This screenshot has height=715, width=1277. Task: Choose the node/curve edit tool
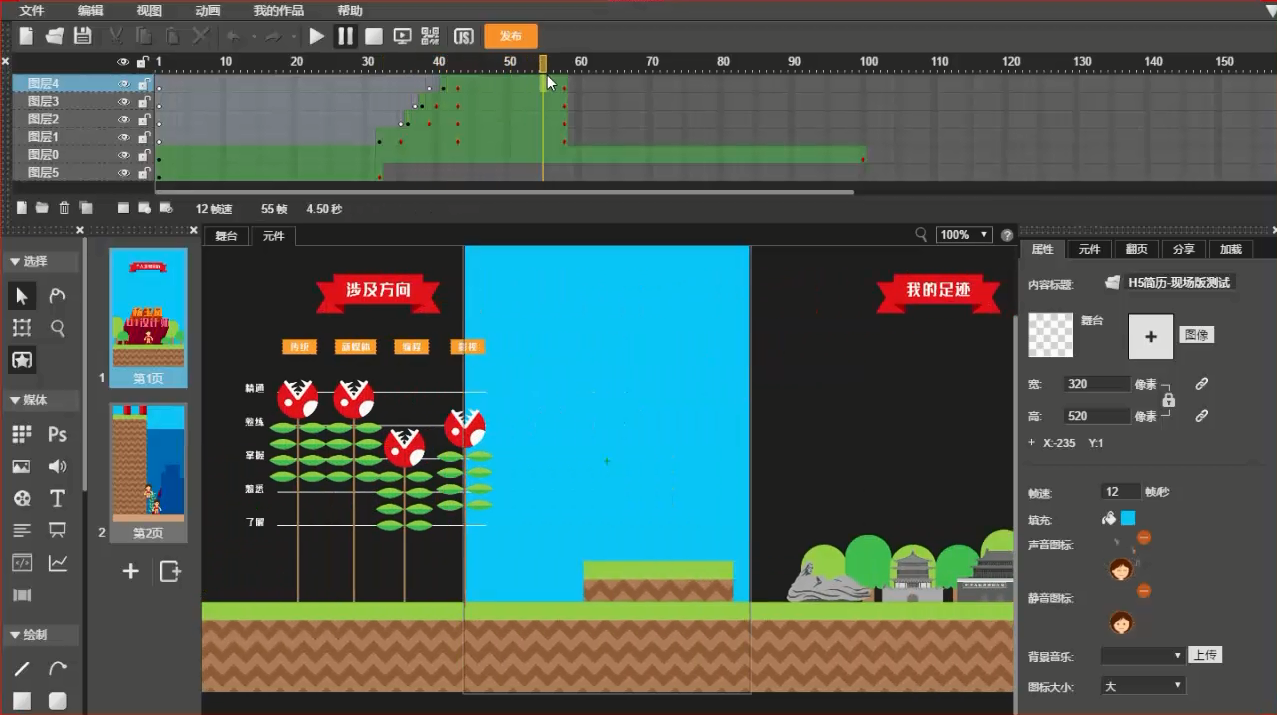coord(58,295)
